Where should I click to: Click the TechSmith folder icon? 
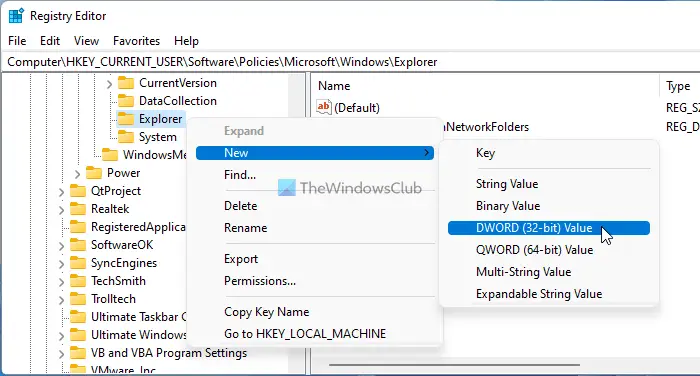click(78, 281)
